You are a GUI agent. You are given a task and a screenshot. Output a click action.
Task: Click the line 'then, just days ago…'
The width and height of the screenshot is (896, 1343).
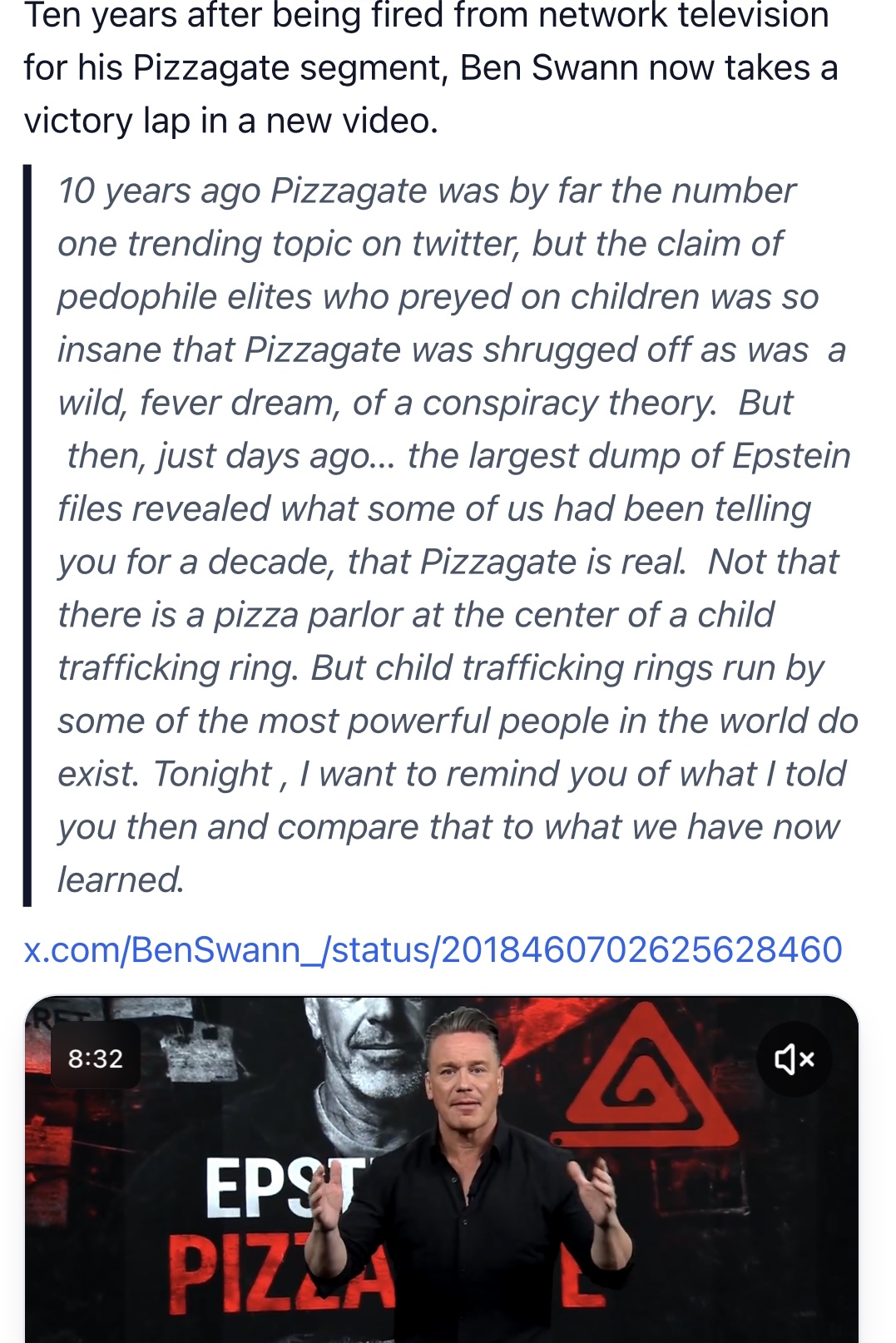pyautogui.click(x=458, y=456)
